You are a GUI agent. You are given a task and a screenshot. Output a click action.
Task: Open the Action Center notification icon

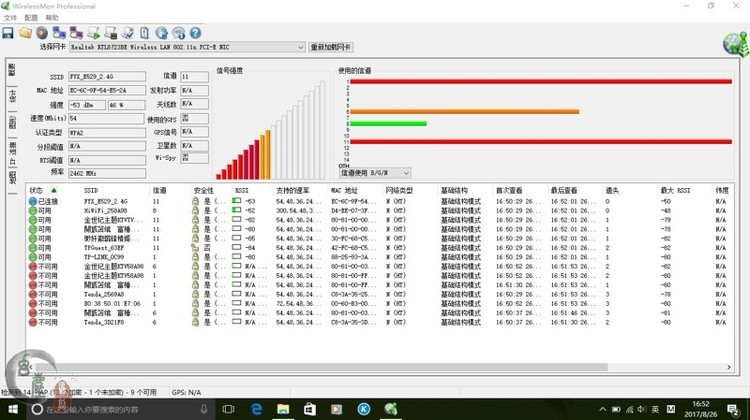[x=733, y=409]
